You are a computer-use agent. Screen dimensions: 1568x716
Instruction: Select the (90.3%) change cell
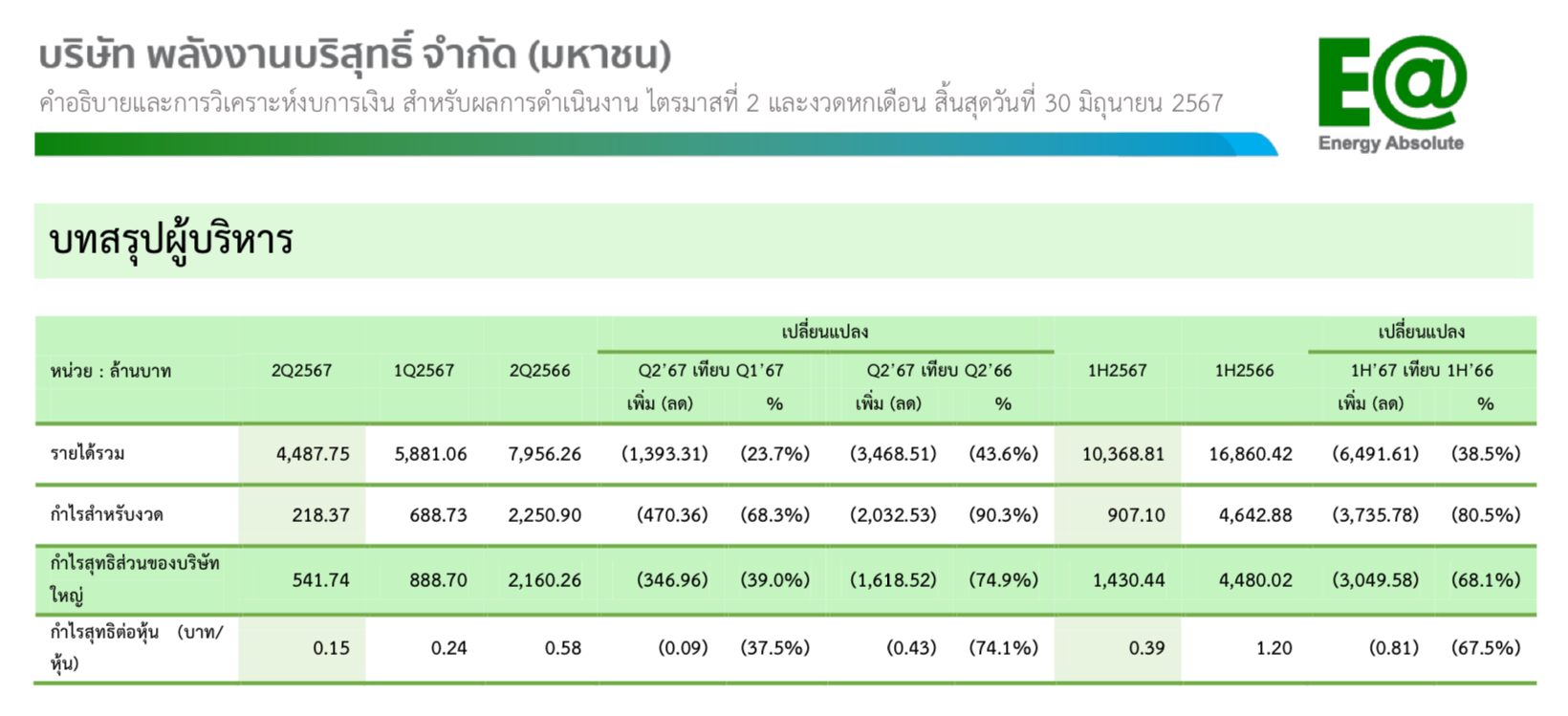click(x=1003, y=515)
